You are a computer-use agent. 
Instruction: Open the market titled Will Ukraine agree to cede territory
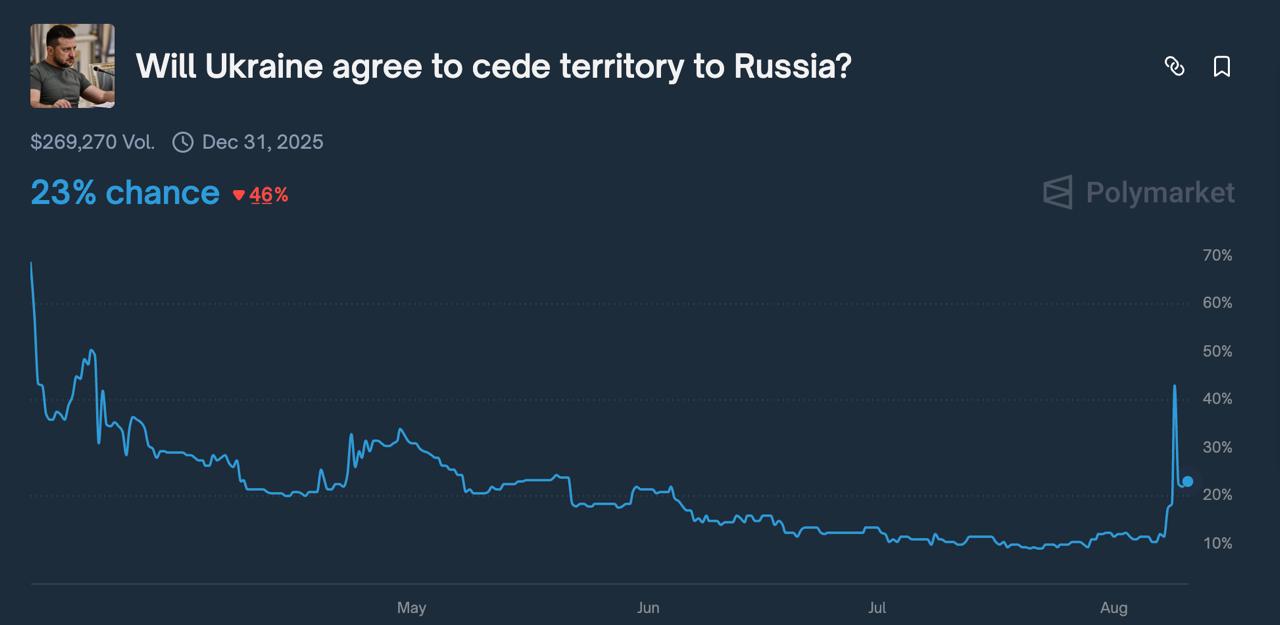tap(493, 67)
